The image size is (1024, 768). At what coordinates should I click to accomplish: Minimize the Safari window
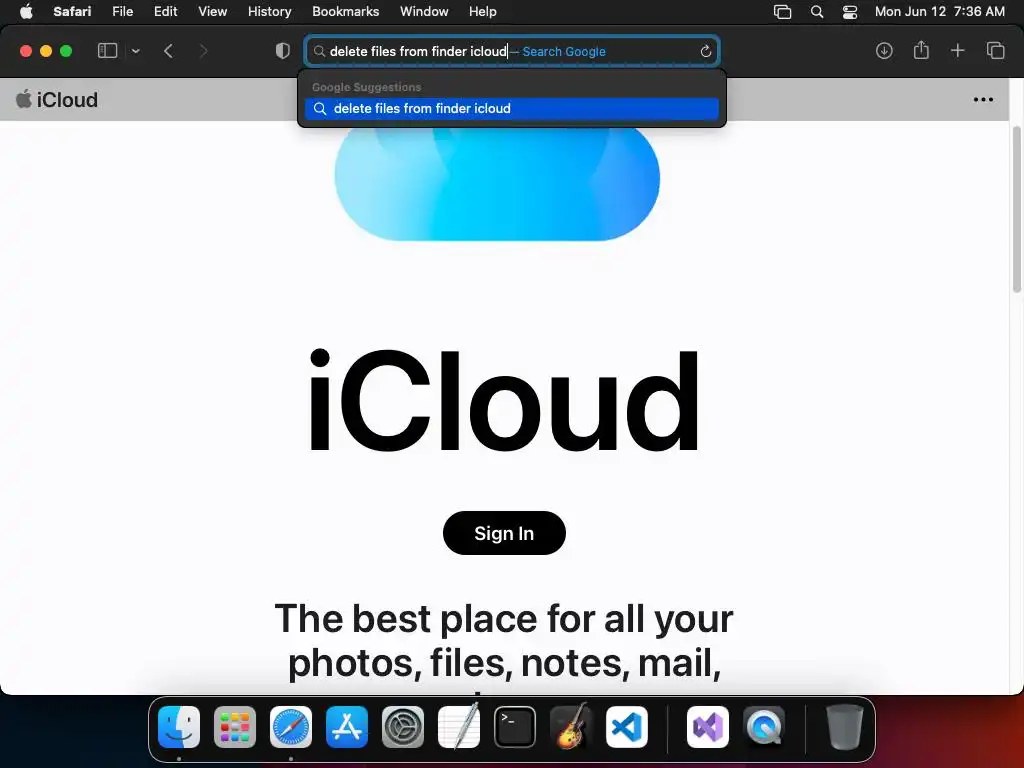tap(46, 51)
